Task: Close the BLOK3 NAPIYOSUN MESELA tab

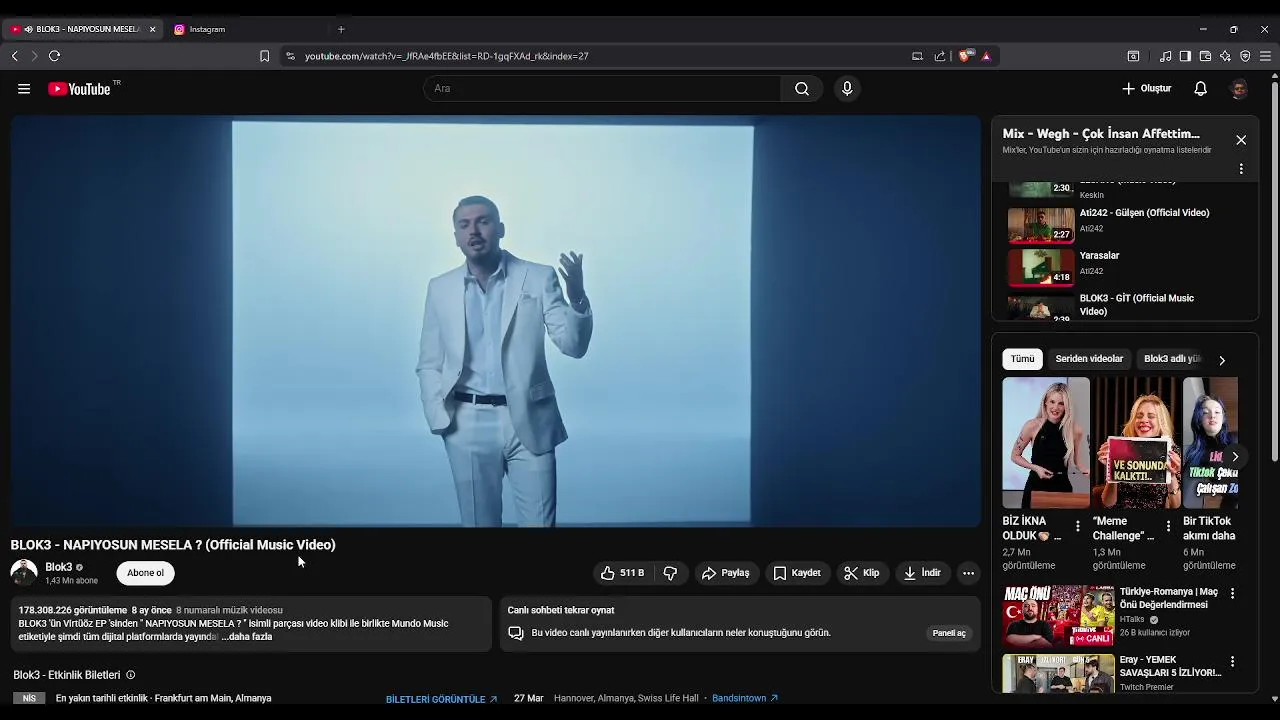Action: coord(152,29)
